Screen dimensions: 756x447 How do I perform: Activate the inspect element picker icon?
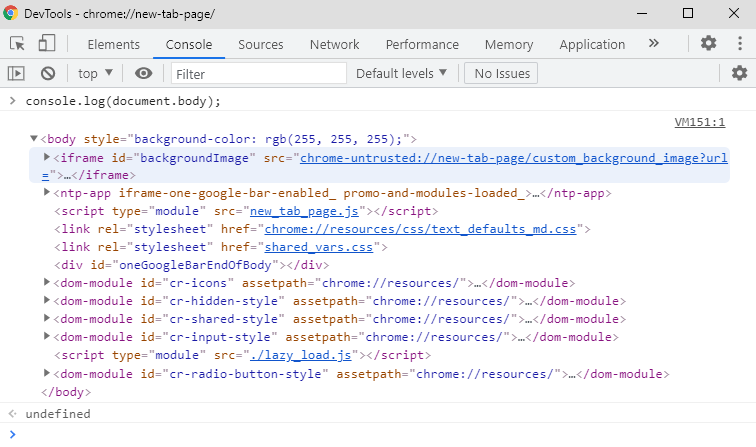click(18, 44)
